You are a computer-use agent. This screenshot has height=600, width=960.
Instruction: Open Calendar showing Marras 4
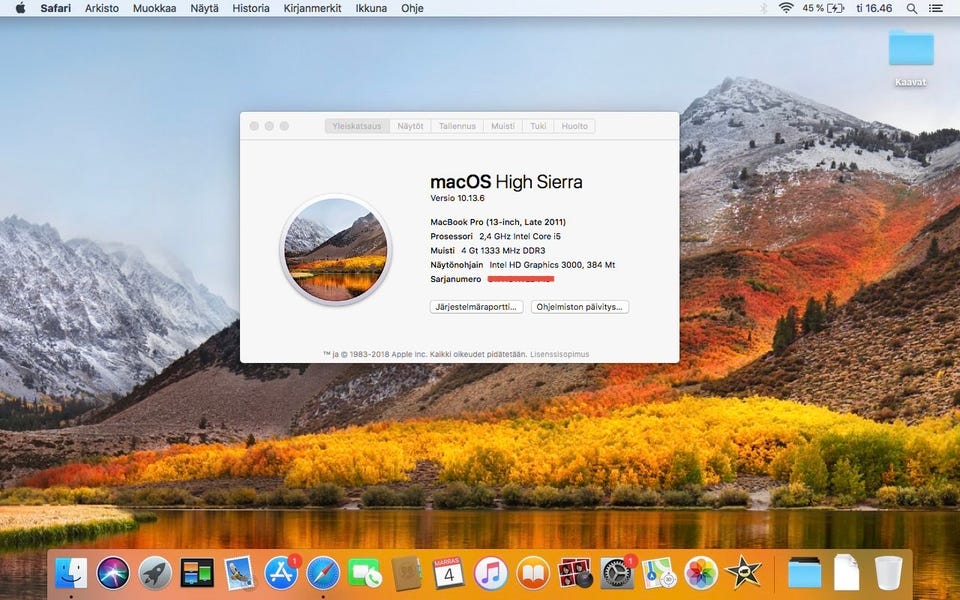point(449,573)
